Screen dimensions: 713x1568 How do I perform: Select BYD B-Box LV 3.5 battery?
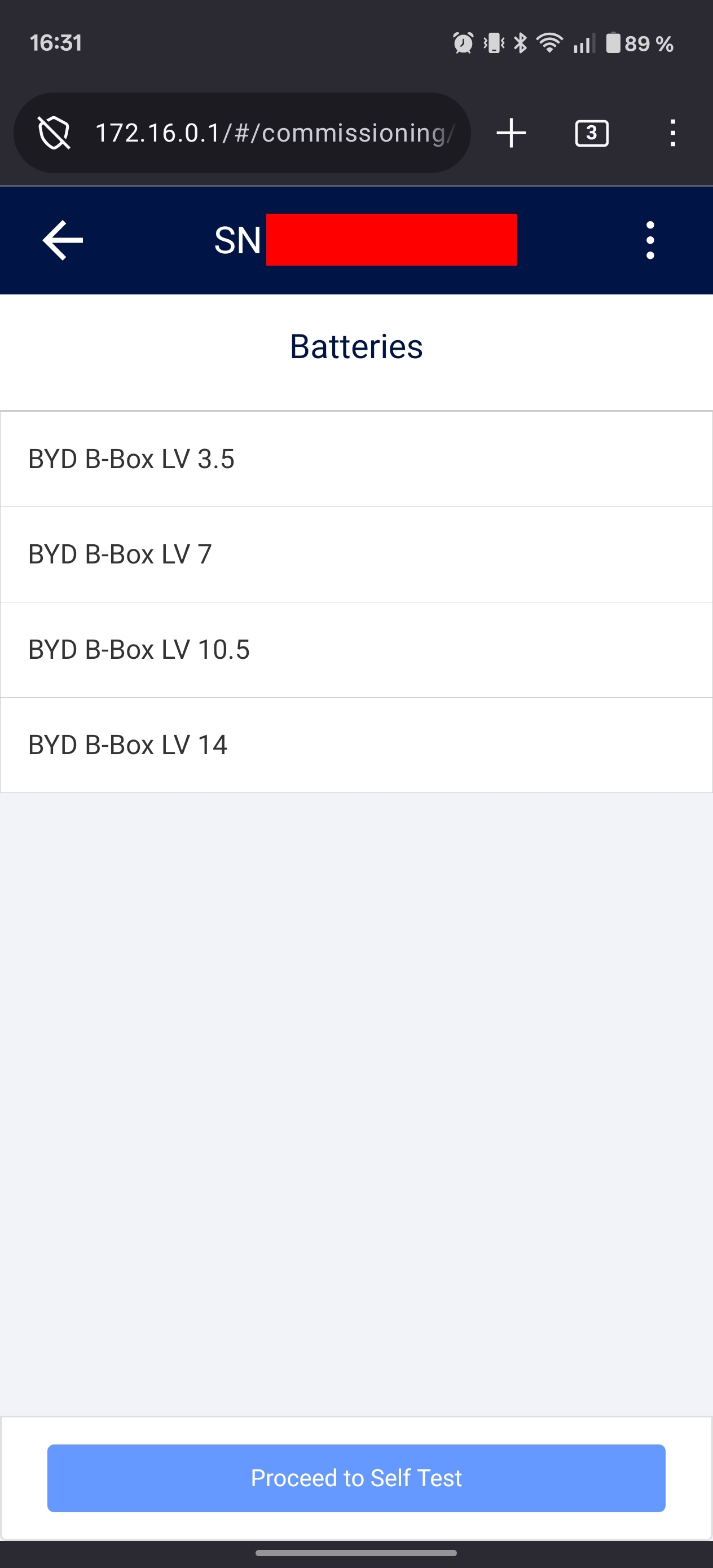click(356, 459)
